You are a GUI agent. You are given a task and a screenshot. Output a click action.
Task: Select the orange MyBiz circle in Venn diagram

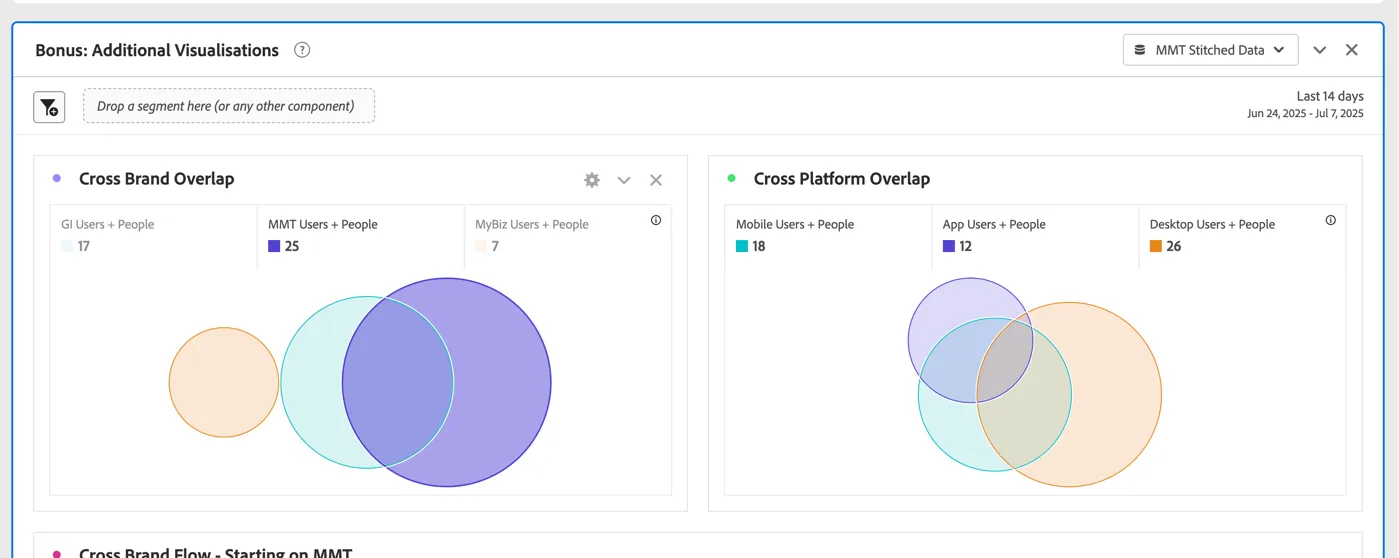click(x=224, y=382)
